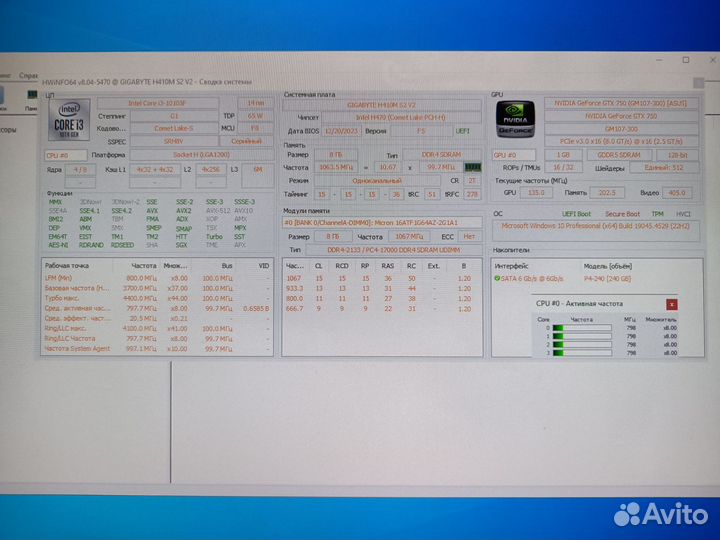Click the 800.0 row in the timings table
This screenshot has width=720, height=540.
click(382, 298)
